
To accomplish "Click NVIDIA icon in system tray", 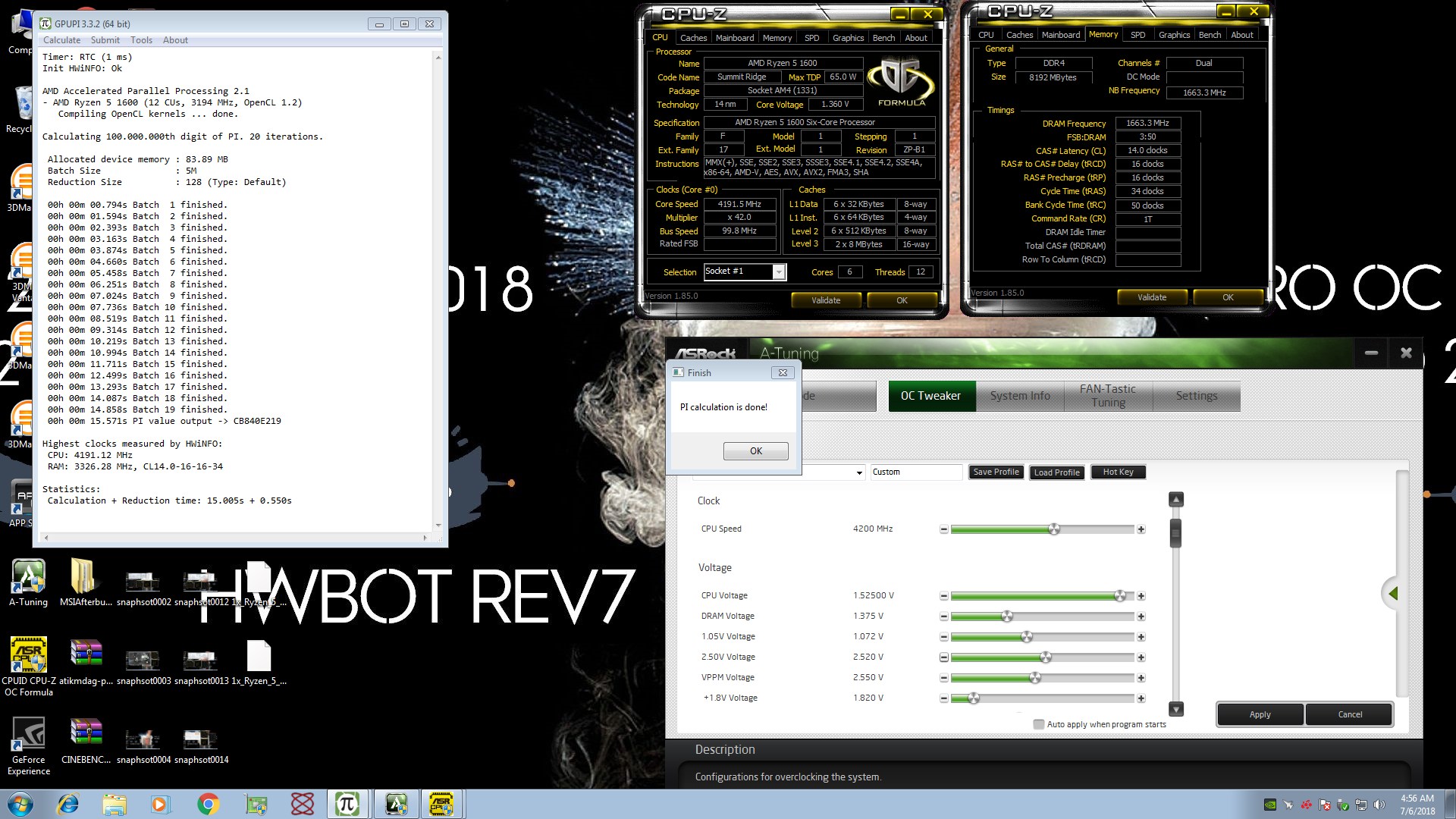I will [1270, 805].
